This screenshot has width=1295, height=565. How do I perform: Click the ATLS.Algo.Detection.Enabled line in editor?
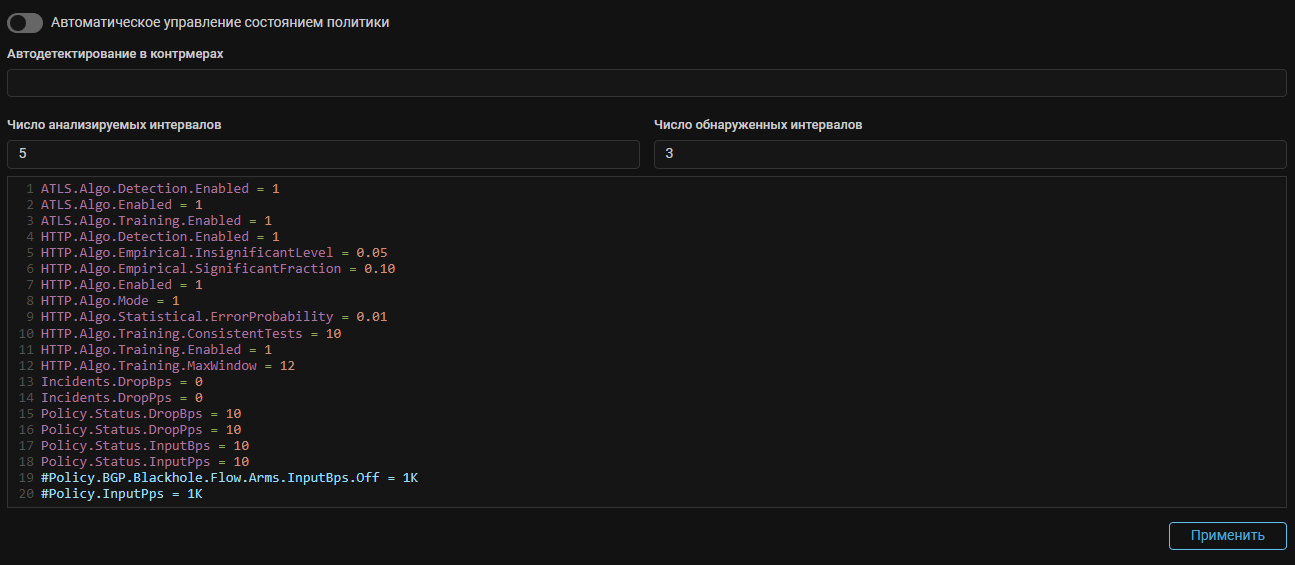click(160, 188)
